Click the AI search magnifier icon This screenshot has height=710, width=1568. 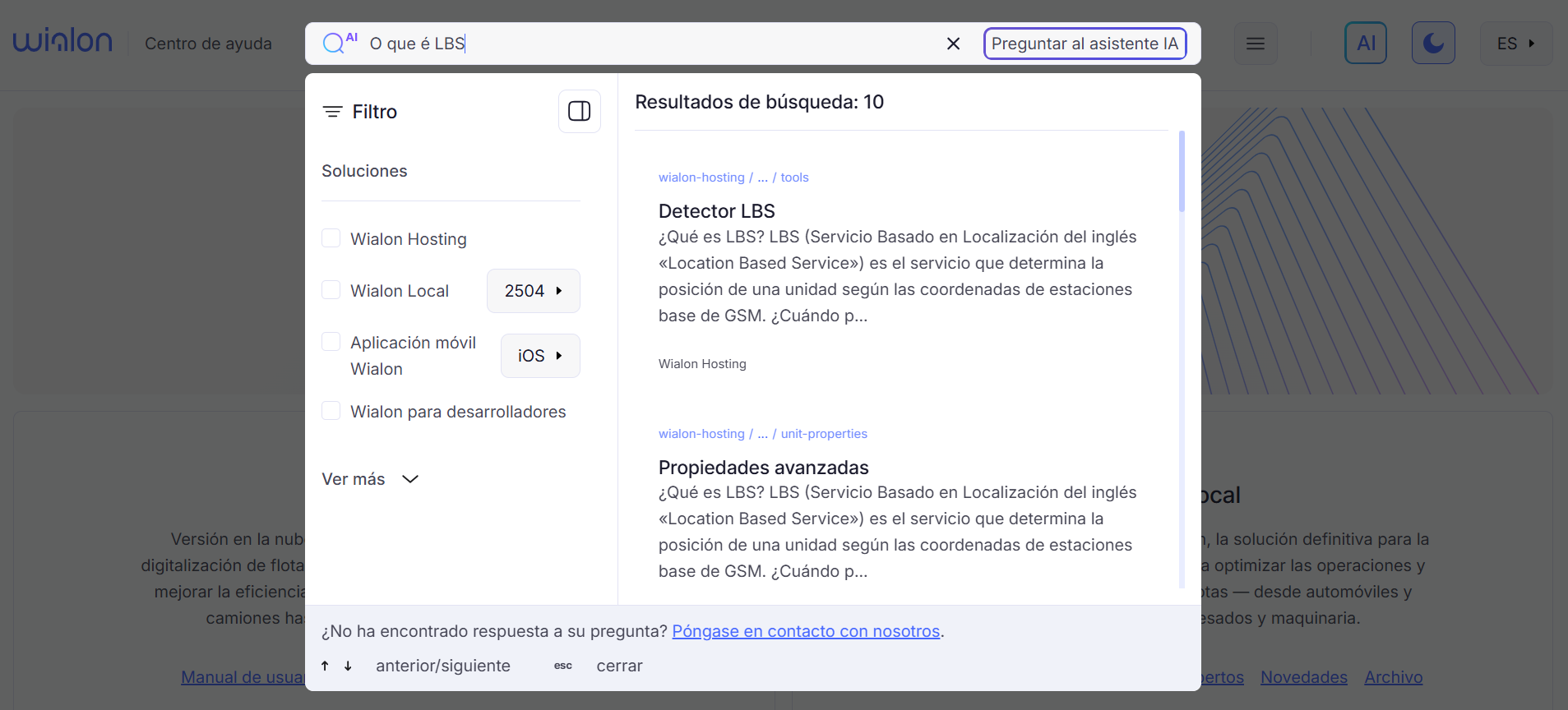[x=333, y=44]
